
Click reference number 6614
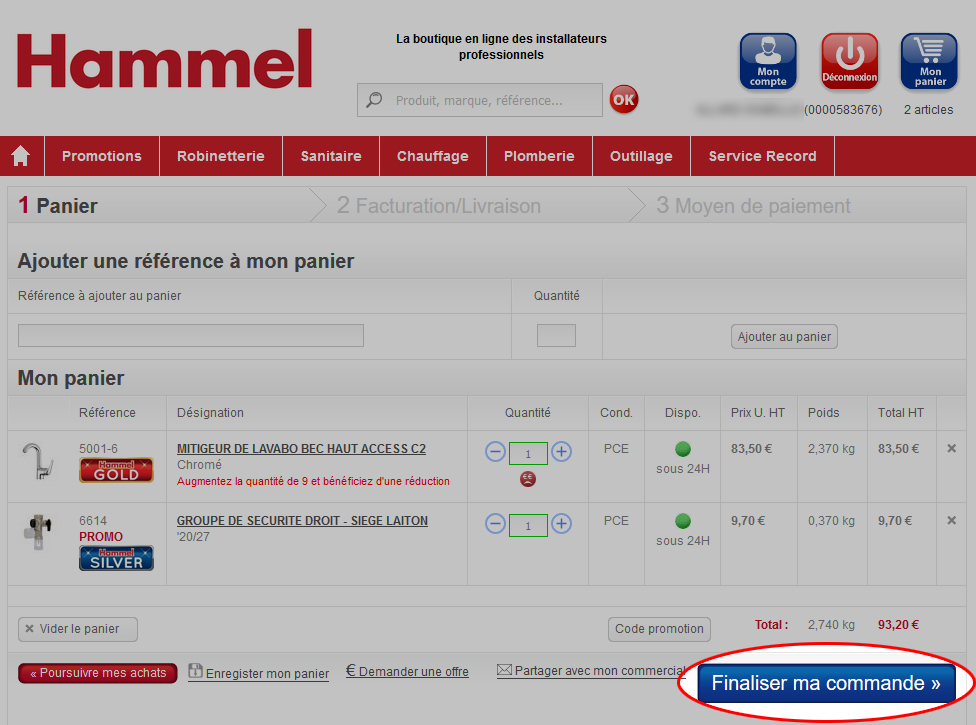[x=93, y=521]
